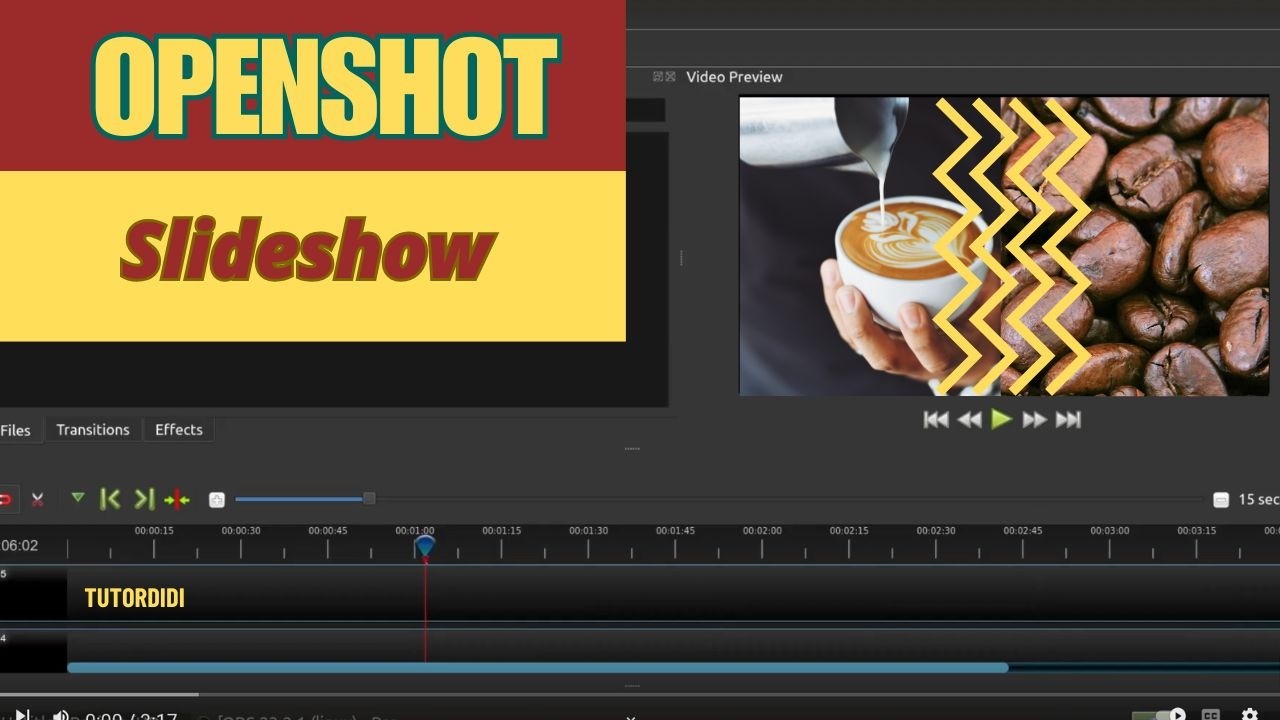Click the 00:01:30 ruler mark
The width and height of the screenshot is (1280, 720).
(589, 531)
